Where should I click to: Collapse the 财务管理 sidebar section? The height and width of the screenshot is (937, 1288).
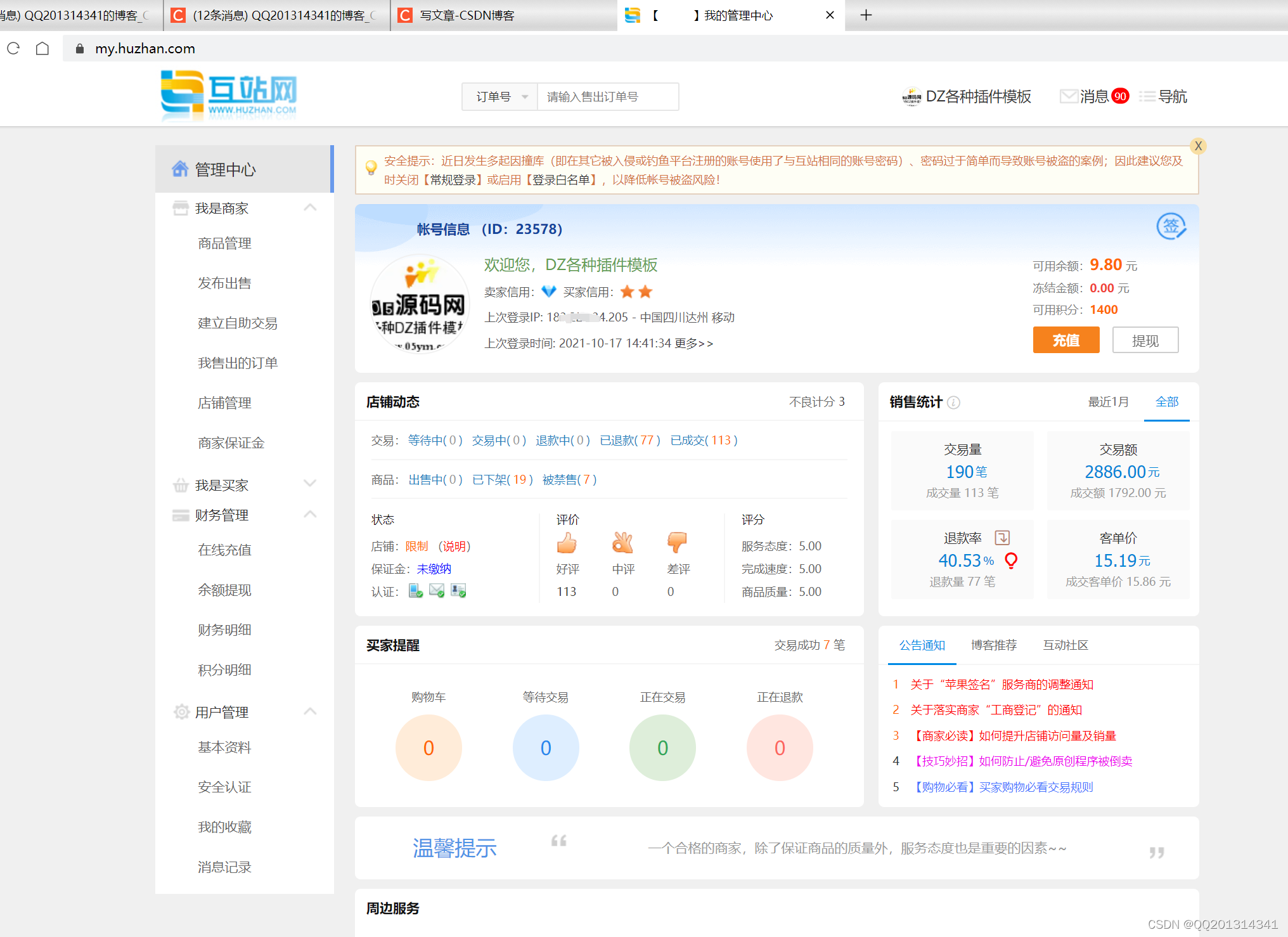pos(310,514)
